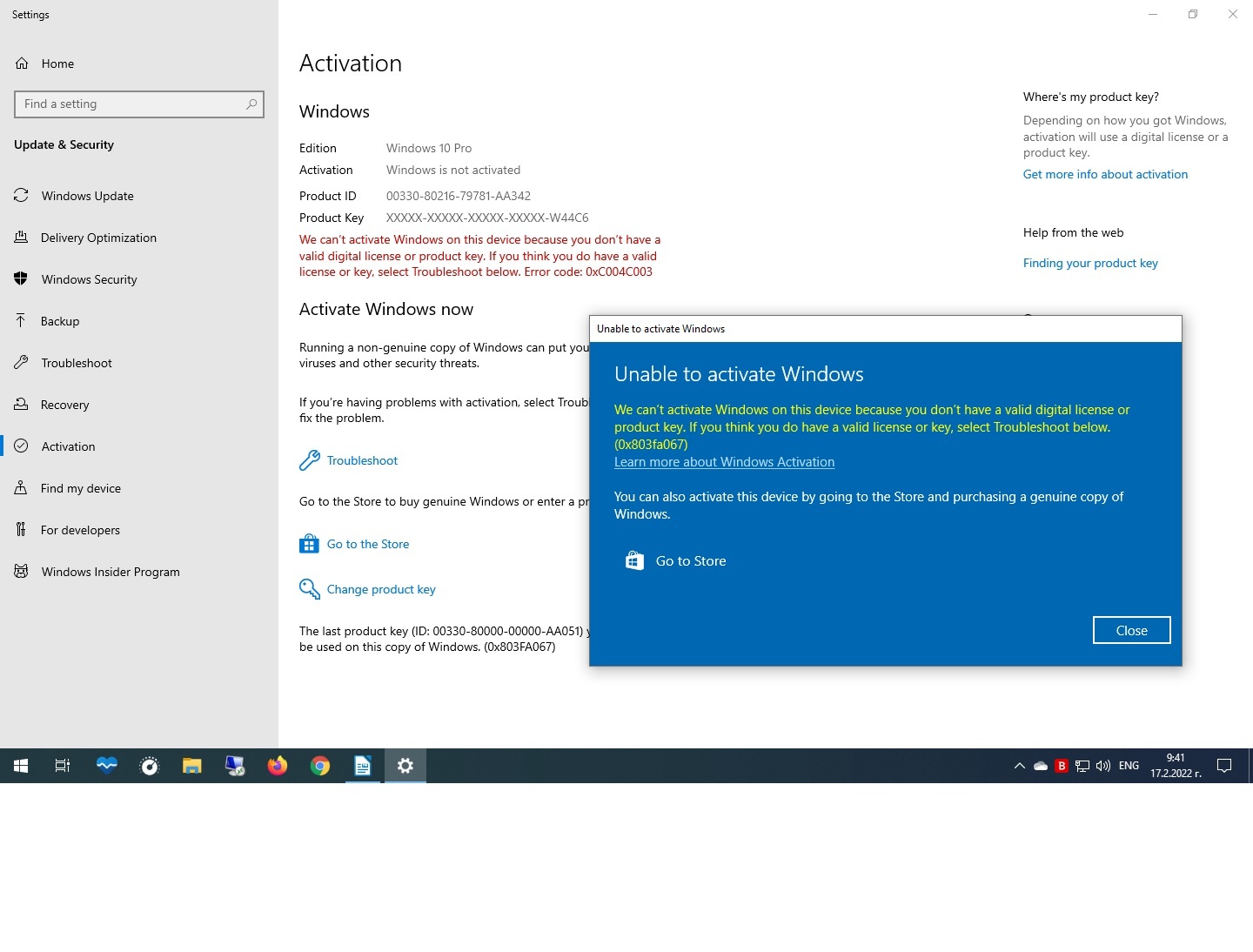Click the edition value Windows 10 Pro
This screenshot has height=952, width=1253.
click(x=429, y=148)
